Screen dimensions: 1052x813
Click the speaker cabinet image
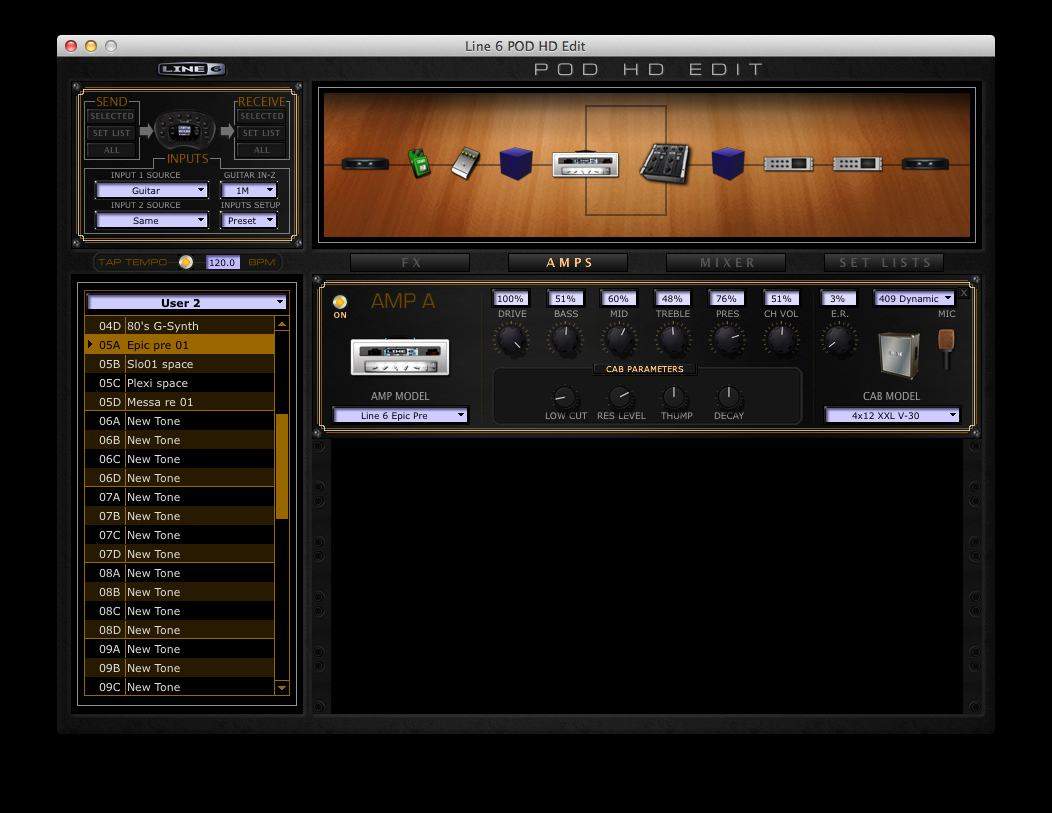click(898, 355)
